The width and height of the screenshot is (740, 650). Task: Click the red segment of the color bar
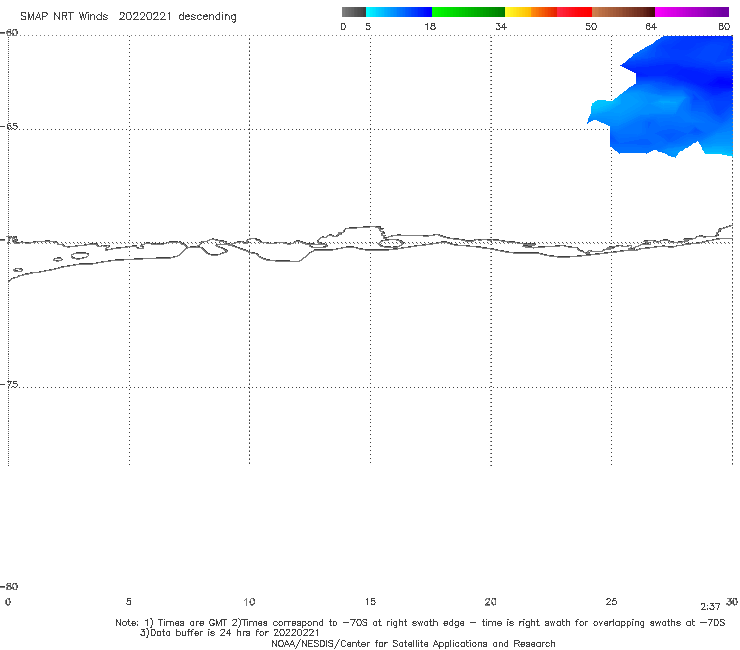pyautogui.click(x=574, y=12)
